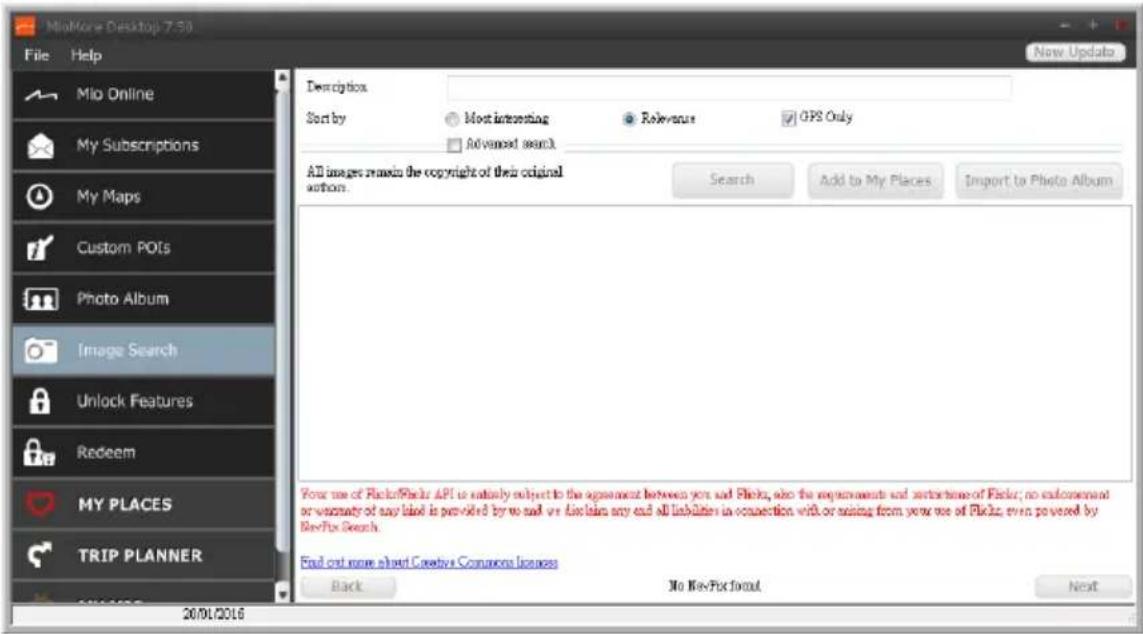Select the Most interesting sort option
This screenshot has height=634, width=1143.
tap(452, 119)
